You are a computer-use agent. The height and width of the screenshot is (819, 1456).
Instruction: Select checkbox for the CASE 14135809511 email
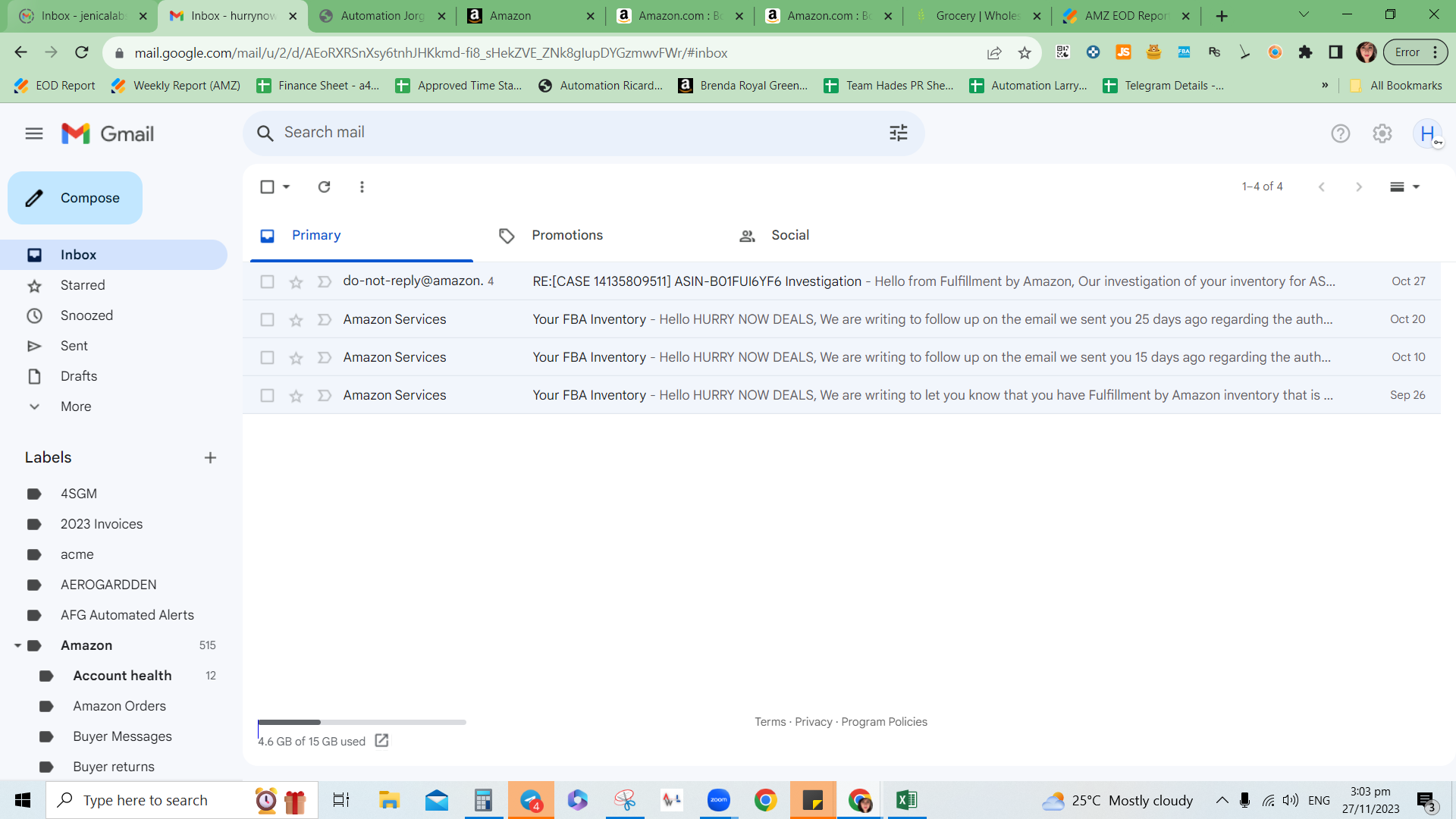coord(267,282)
